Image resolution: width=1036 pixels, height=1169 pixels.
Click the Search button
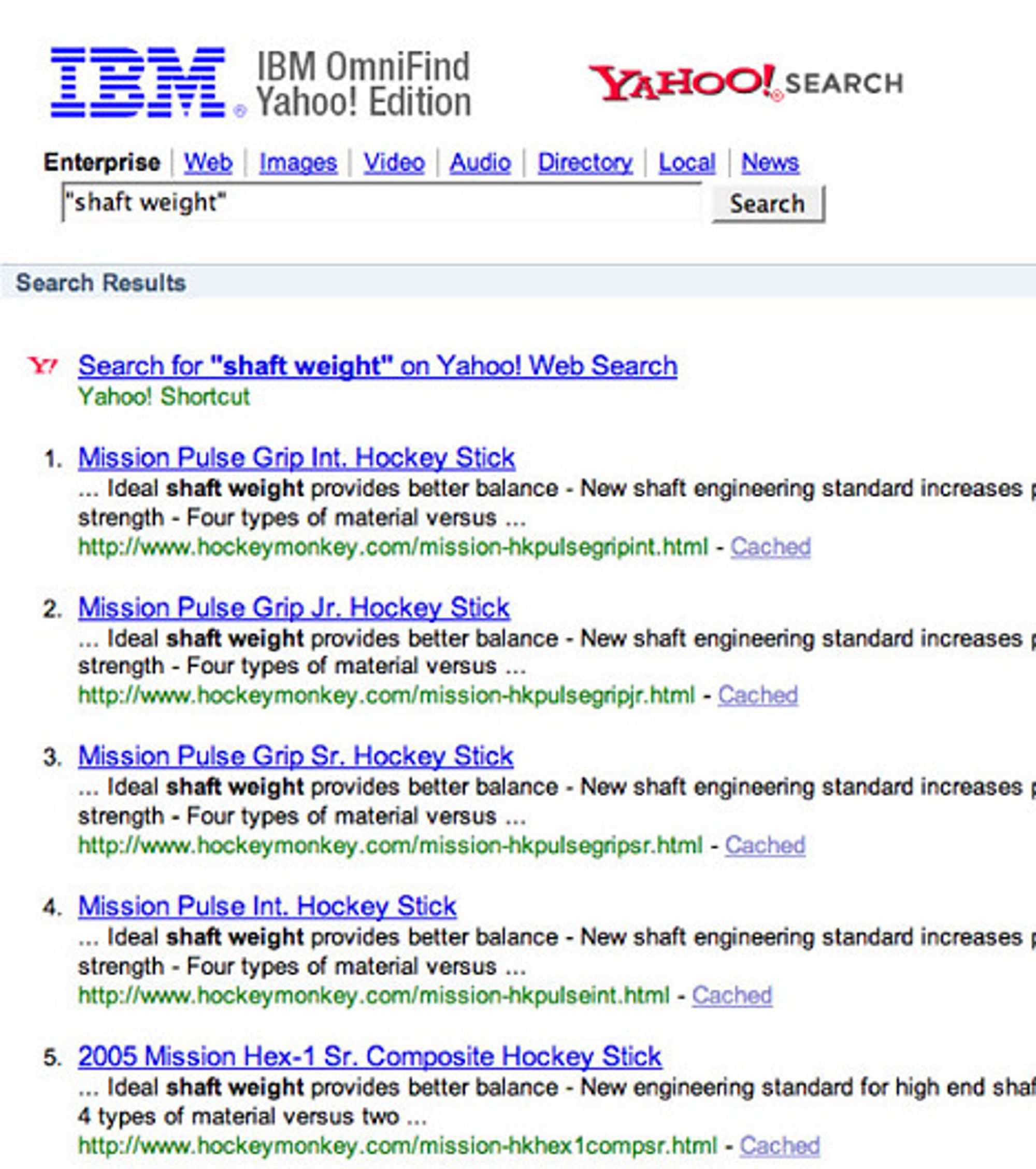pos(767,204)
